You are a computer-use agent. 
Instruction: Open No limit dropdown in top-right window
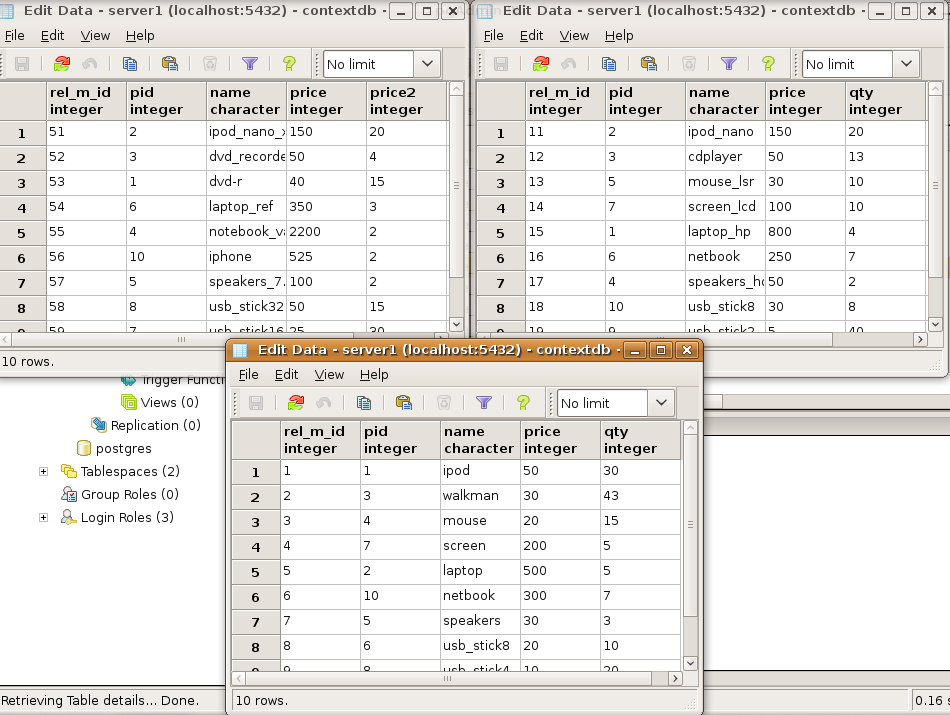tap(906, 64)
